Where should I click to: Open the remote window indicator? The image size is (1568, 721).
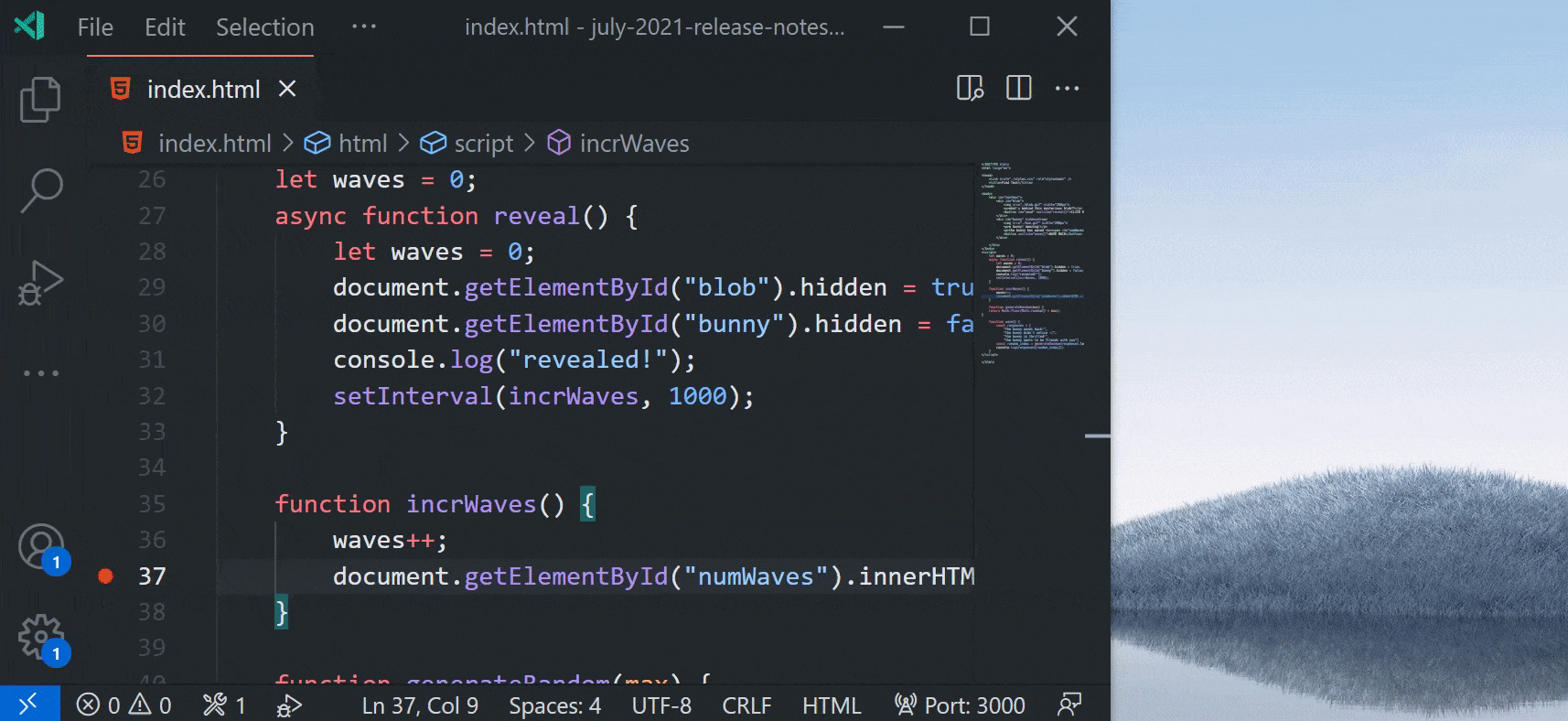(x=29, y=705)
